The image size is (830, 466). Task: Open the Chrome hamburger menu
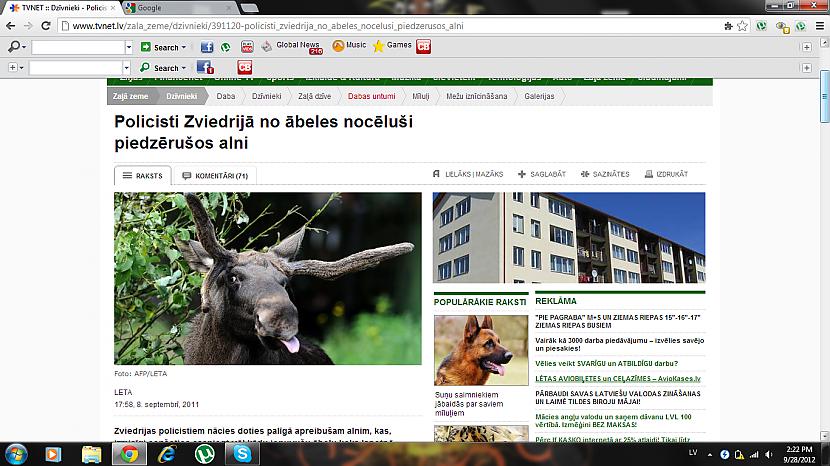click(x=819, y=25)
